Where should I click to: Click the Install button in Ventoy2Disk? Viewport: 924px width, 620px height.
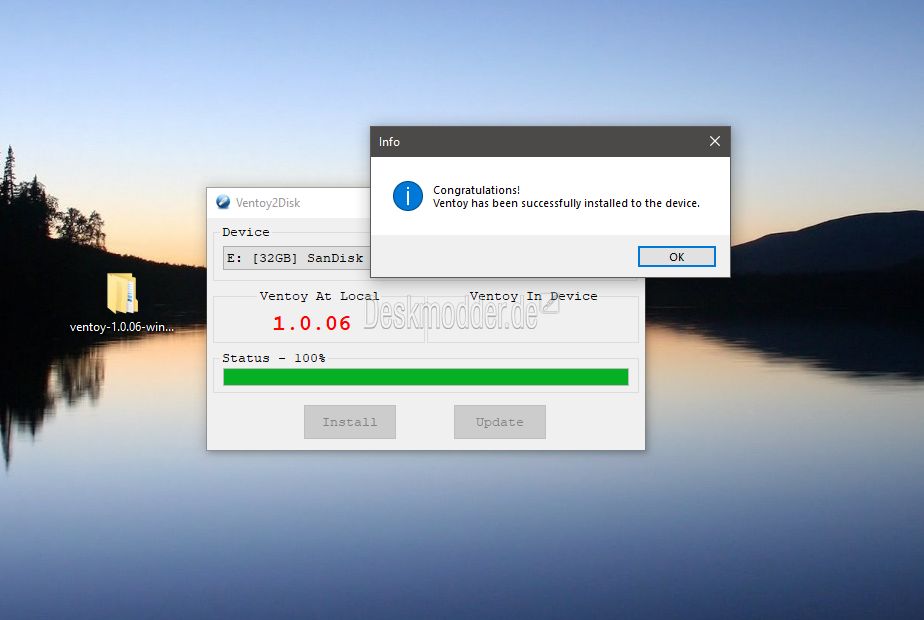click(x=349, y=422)
